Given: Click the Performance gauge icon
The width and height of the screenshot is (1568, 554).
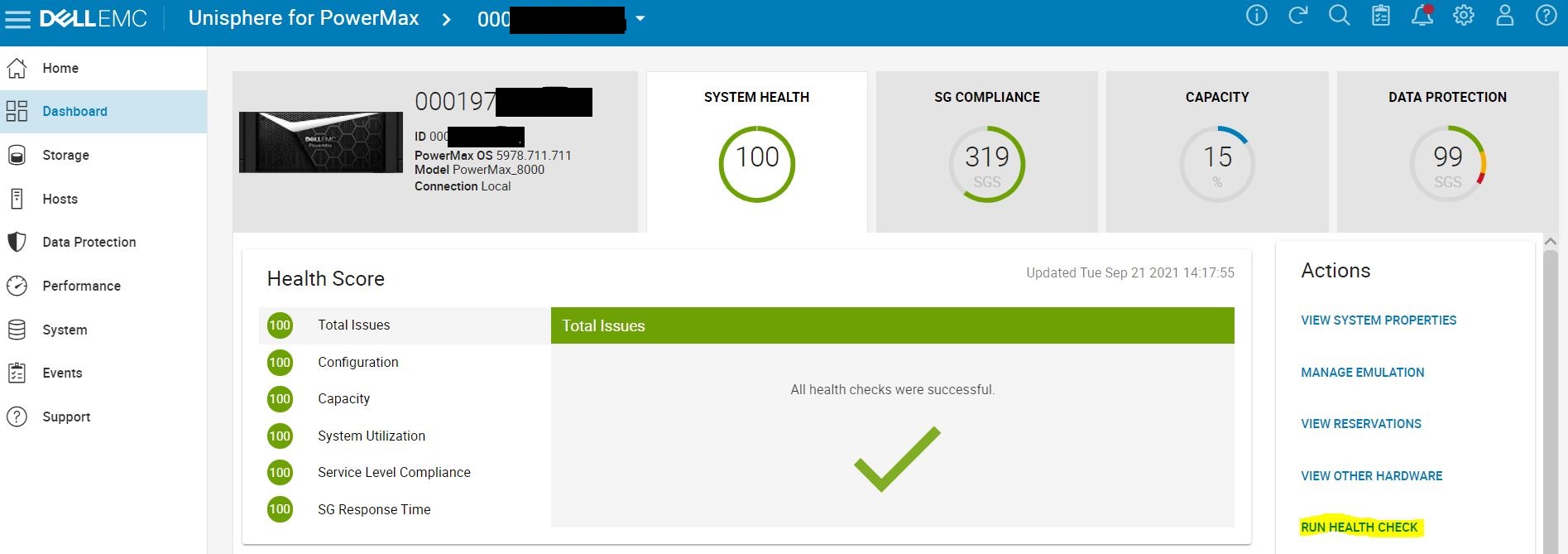Looking at the screenshot, I should point(17,286).
